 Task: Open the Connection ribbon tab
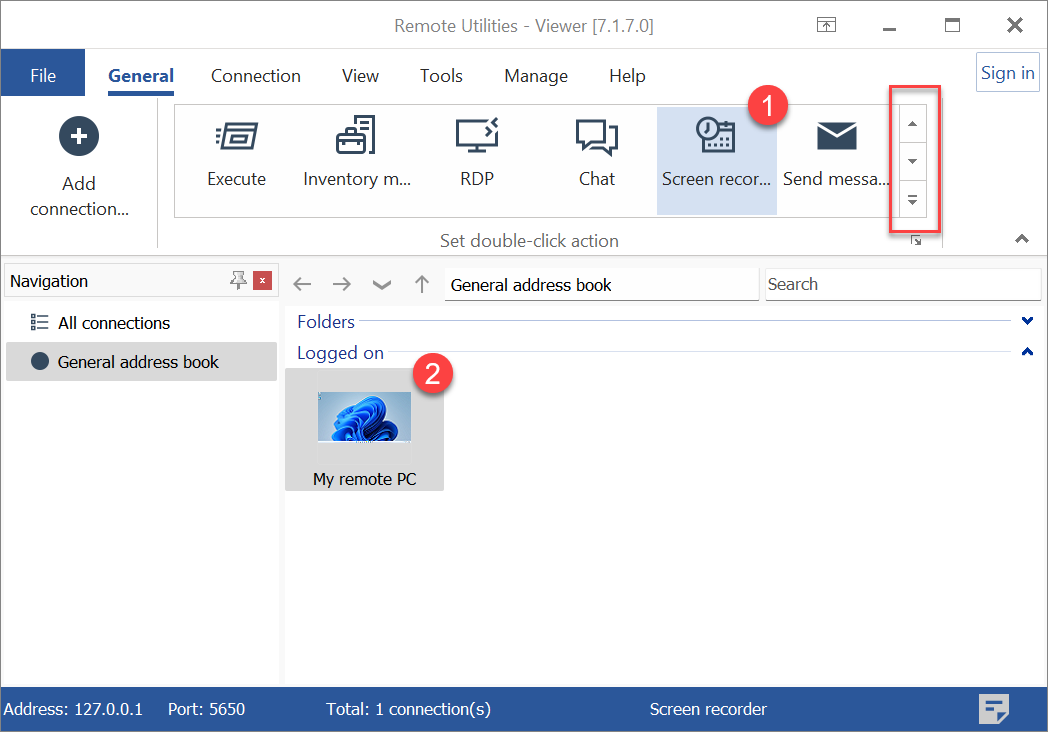[x=255, y=76]
